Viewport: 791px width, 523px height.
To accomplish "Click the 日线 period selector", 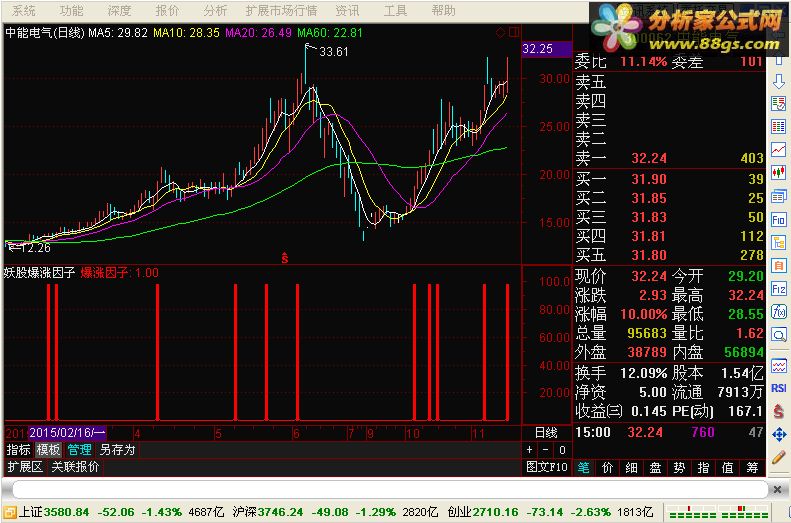I will pyautogui.click(x=546, y=433).
